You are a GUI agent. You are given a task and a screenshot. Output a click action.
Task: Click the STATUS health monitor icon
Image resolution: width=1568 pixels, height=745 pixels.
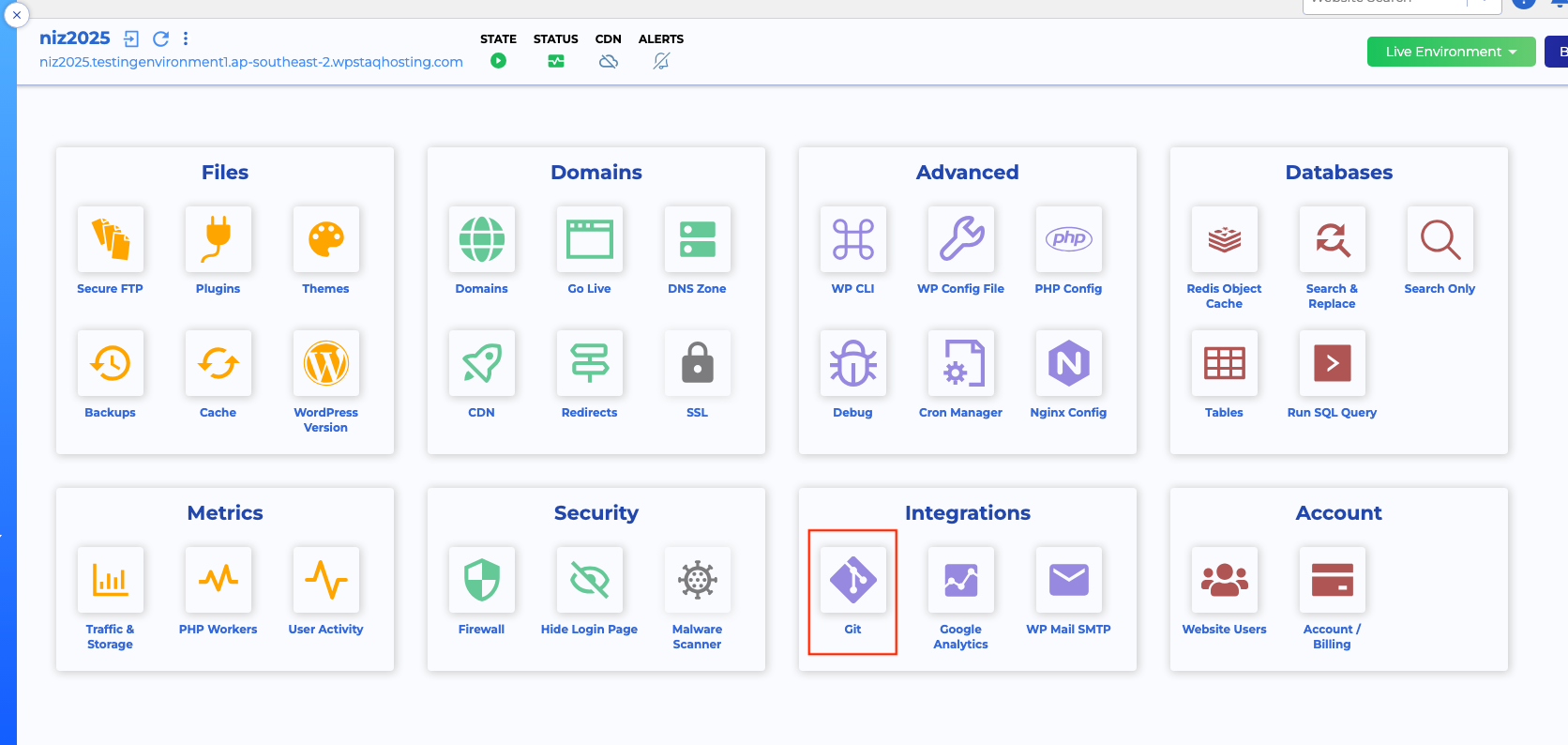556,61
